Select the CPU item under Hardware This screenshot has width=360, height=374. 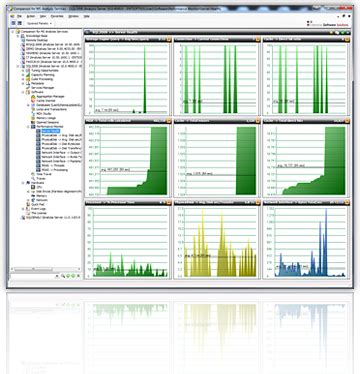click(x=39, y=187)
